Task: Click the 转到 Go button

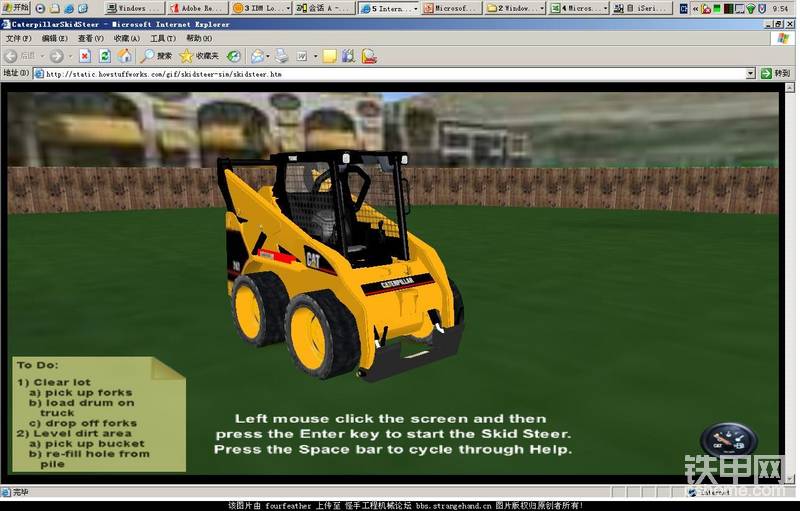Action: coord(776,73)
